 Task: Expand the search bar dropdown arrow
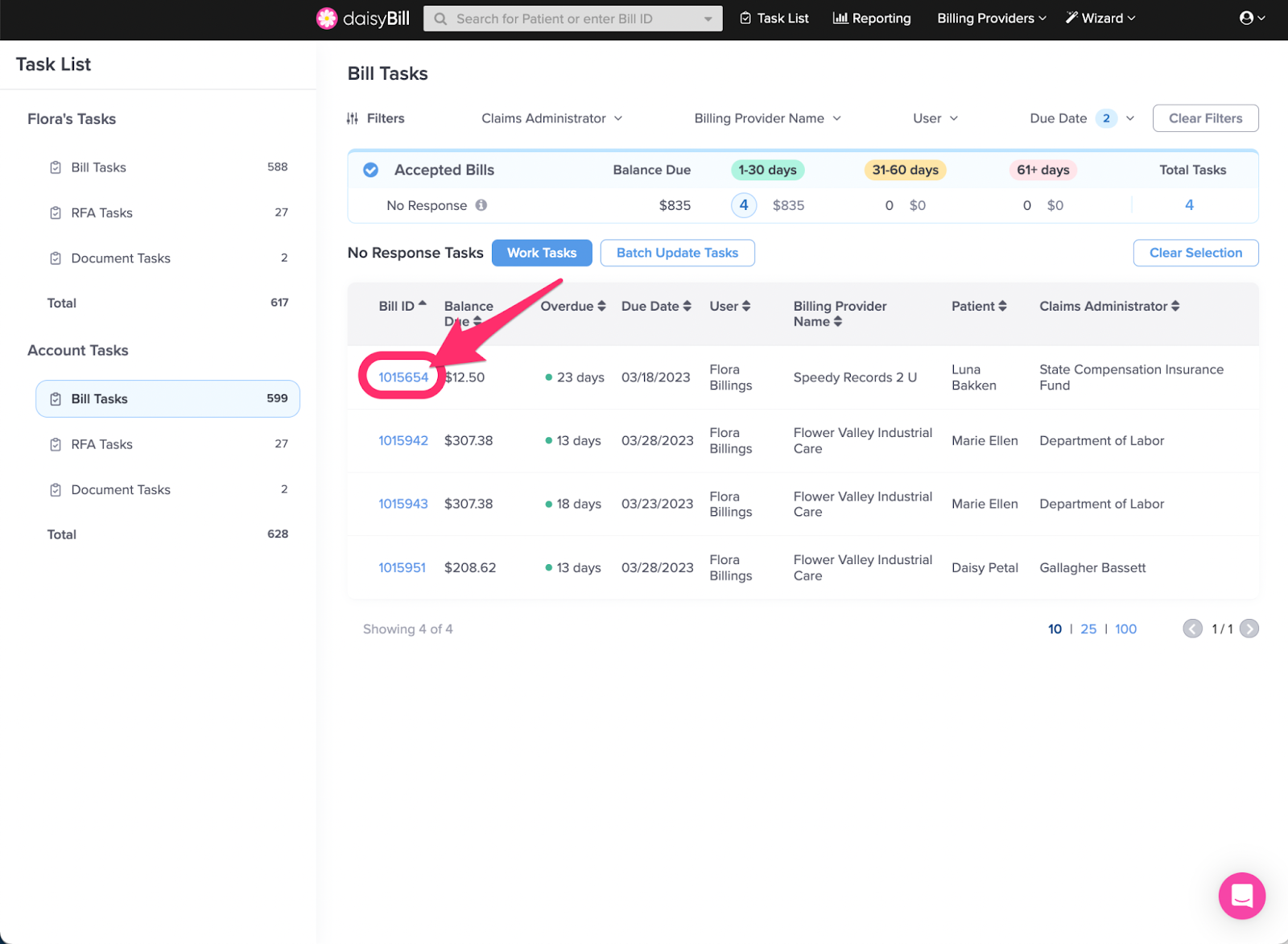707,18
